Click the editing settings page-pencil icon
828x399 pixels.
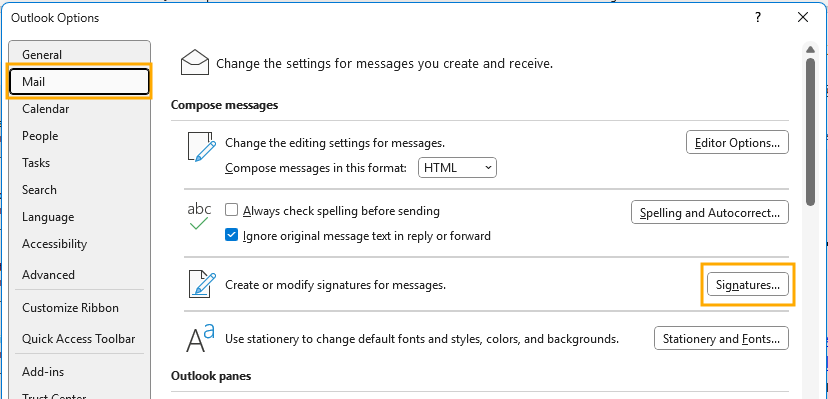(202, 147)
